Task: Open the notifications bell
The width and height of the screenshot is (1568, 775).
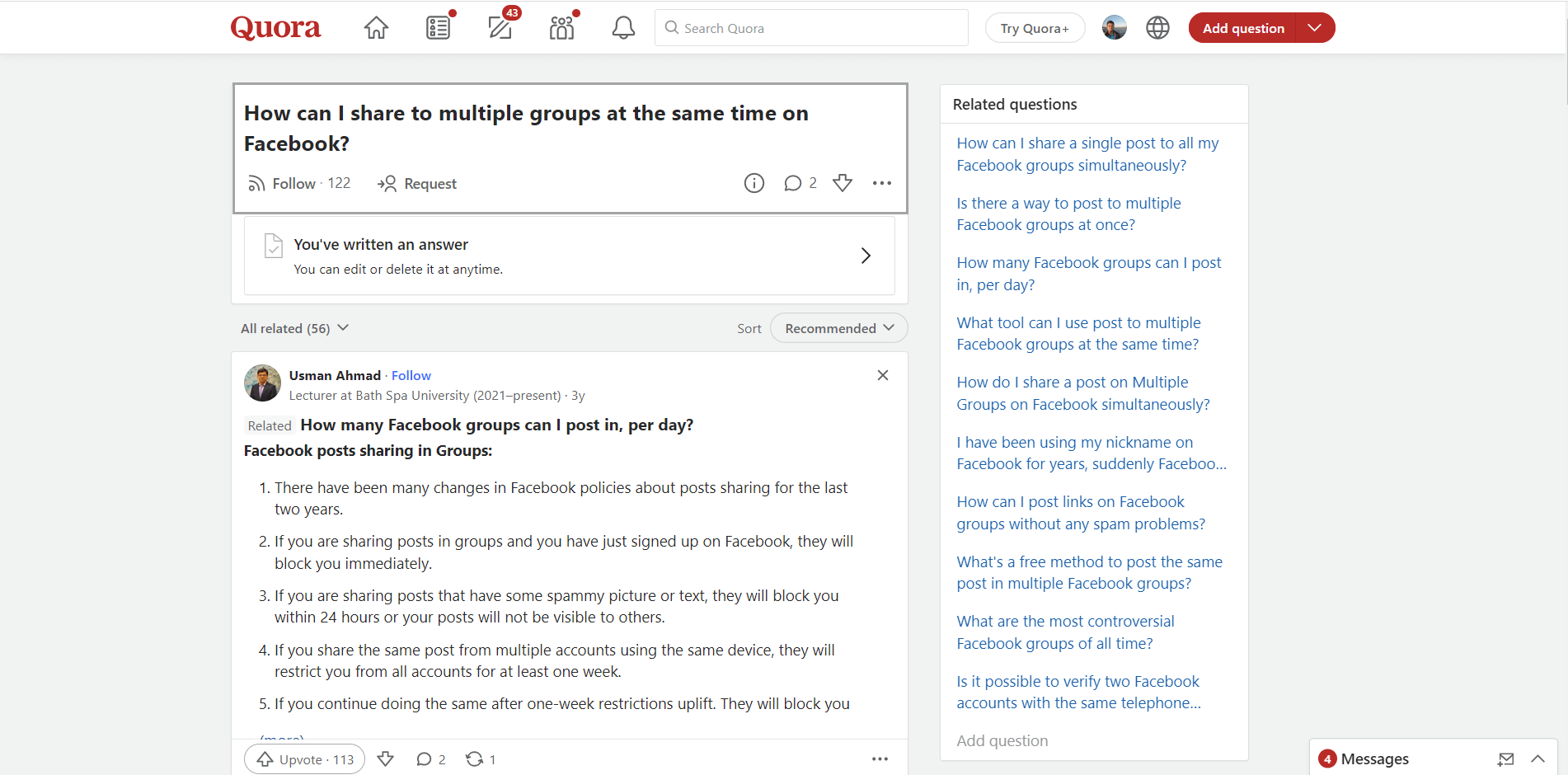Action: 623,27
